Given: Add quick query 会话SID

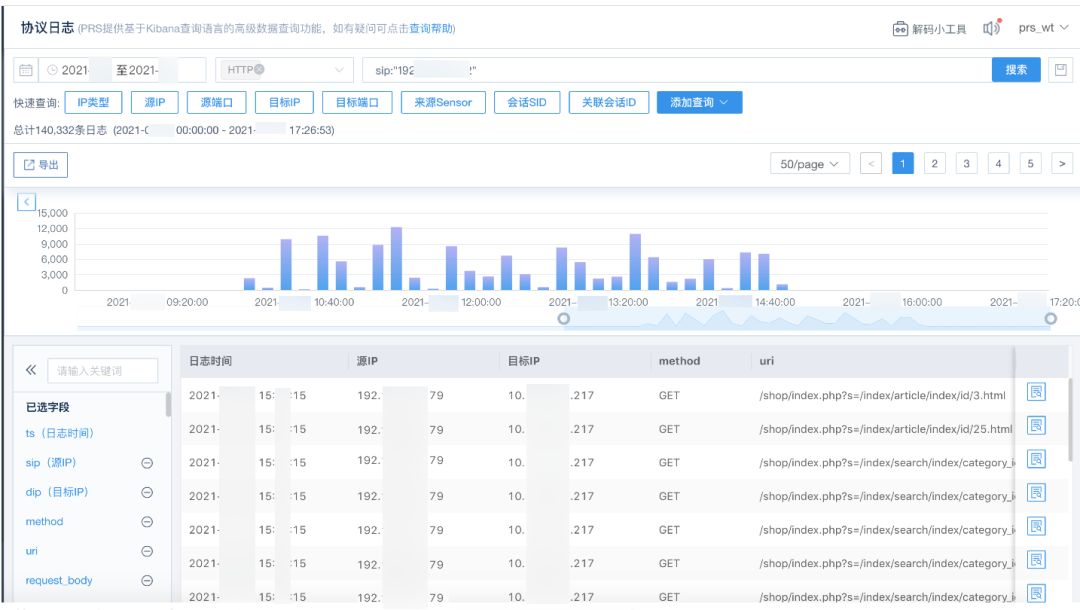Looking at the screenshot, I should click(x=527, y=103).
